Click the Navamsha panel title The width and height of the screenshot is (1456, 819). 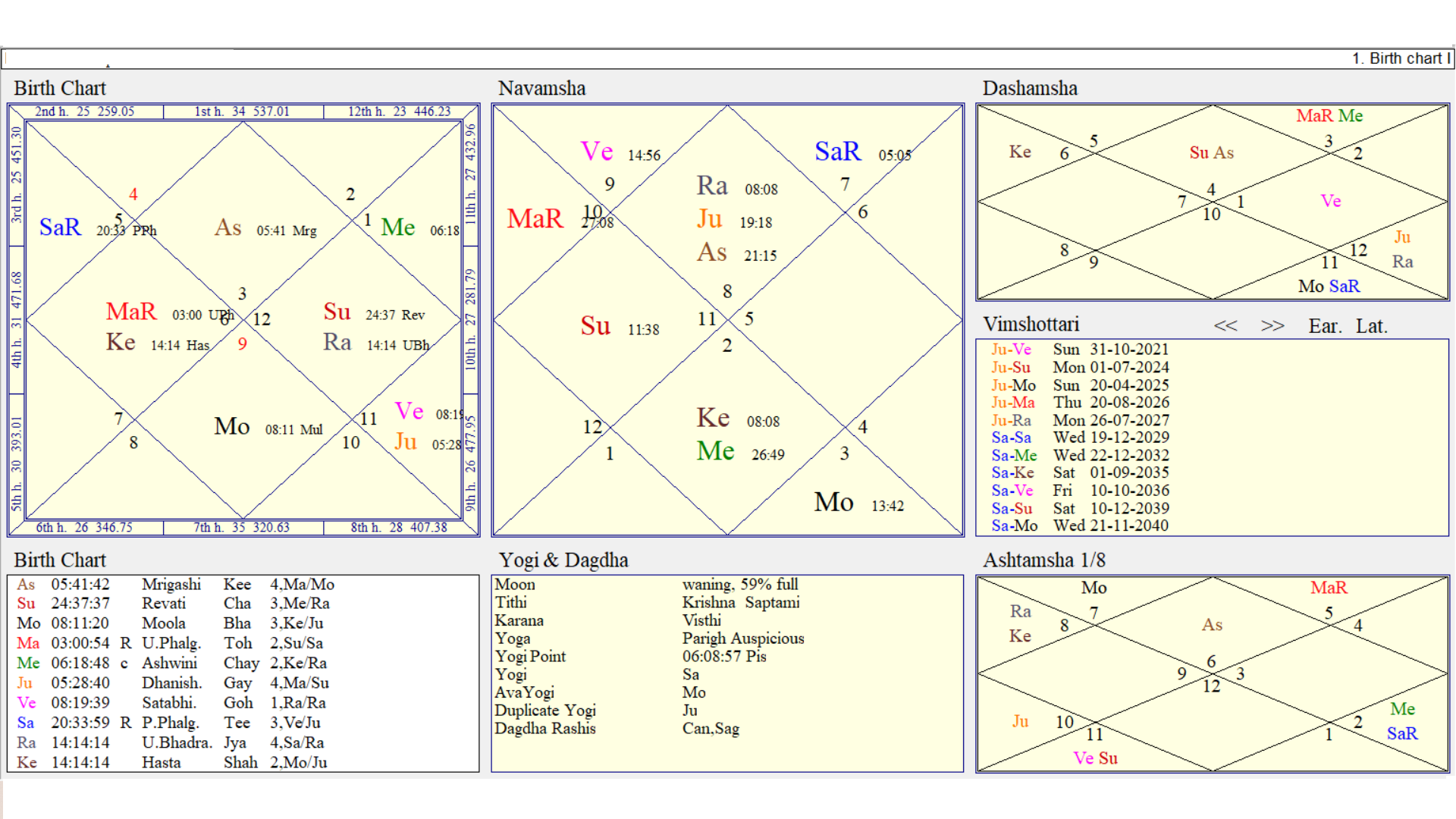[x=541, y=88]
